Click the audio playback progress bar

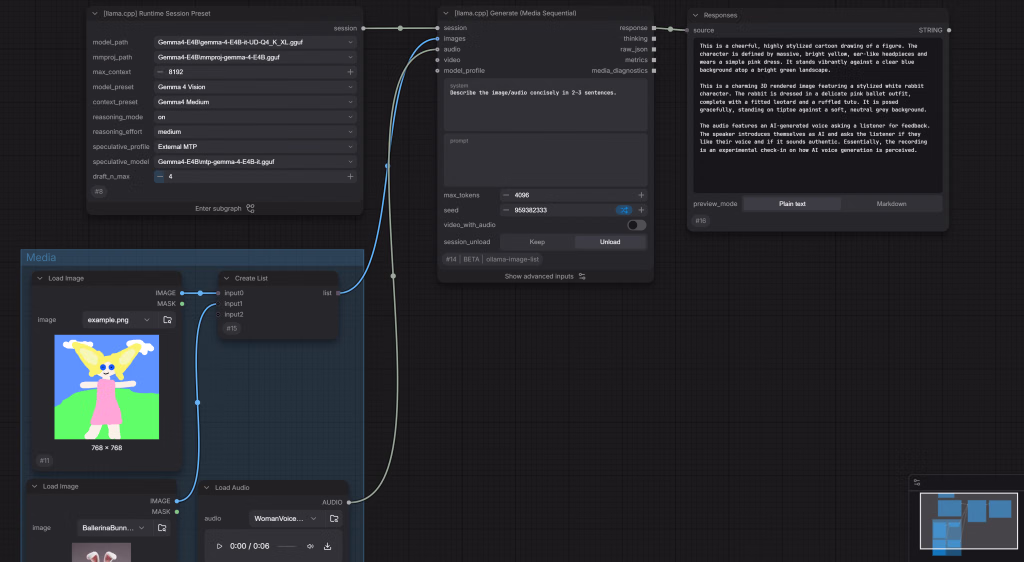coord(287,546)
